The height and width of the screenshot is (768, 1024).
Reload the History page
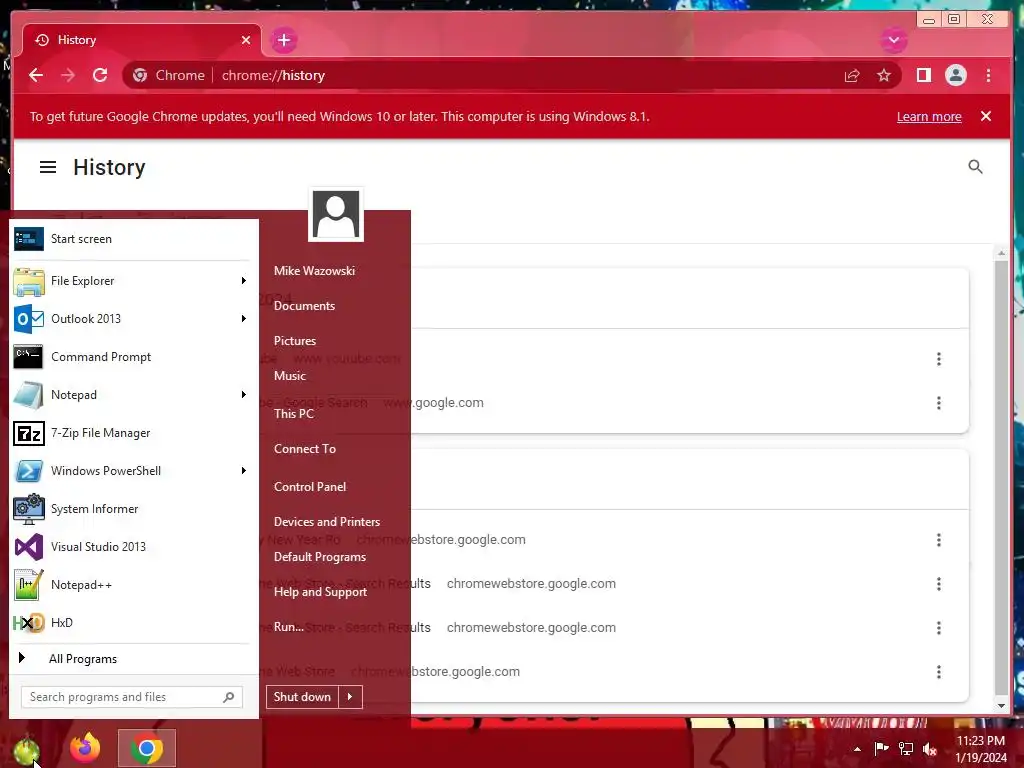coord(100,75)
